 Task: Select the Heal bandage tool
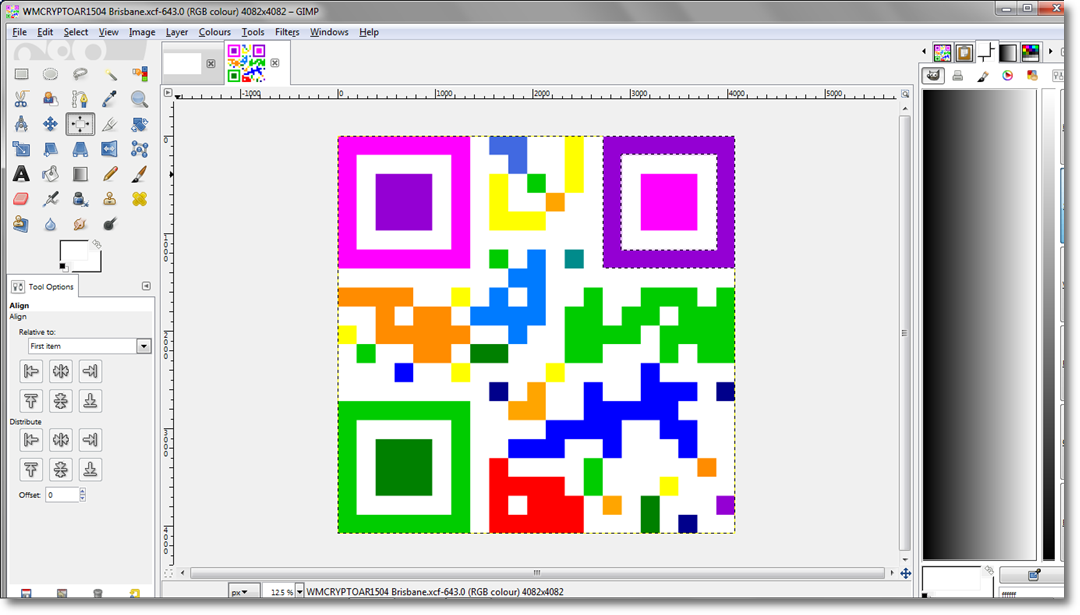(x=139, y=199)
